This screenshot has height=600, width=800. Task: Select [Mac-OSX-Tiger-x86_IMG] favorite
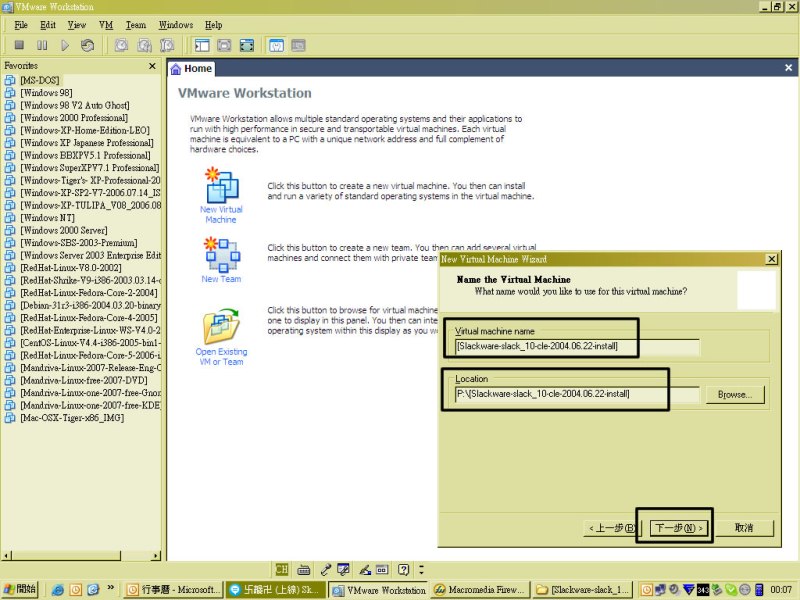[x=72, y=418]
